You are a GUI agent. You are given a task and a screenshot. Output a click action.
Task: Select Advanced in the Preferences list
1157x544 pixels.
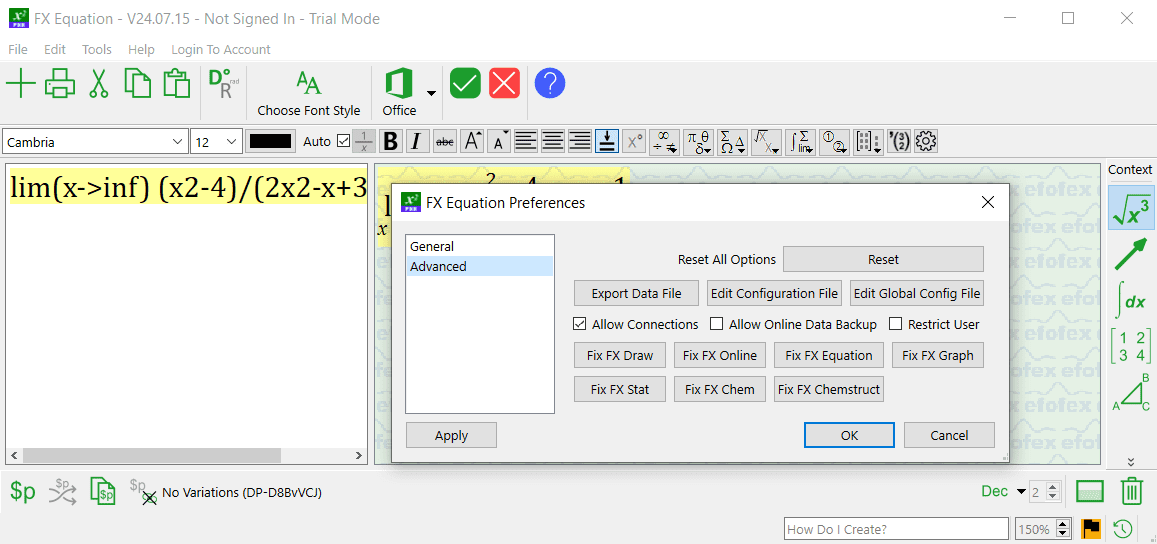(480, 266)
